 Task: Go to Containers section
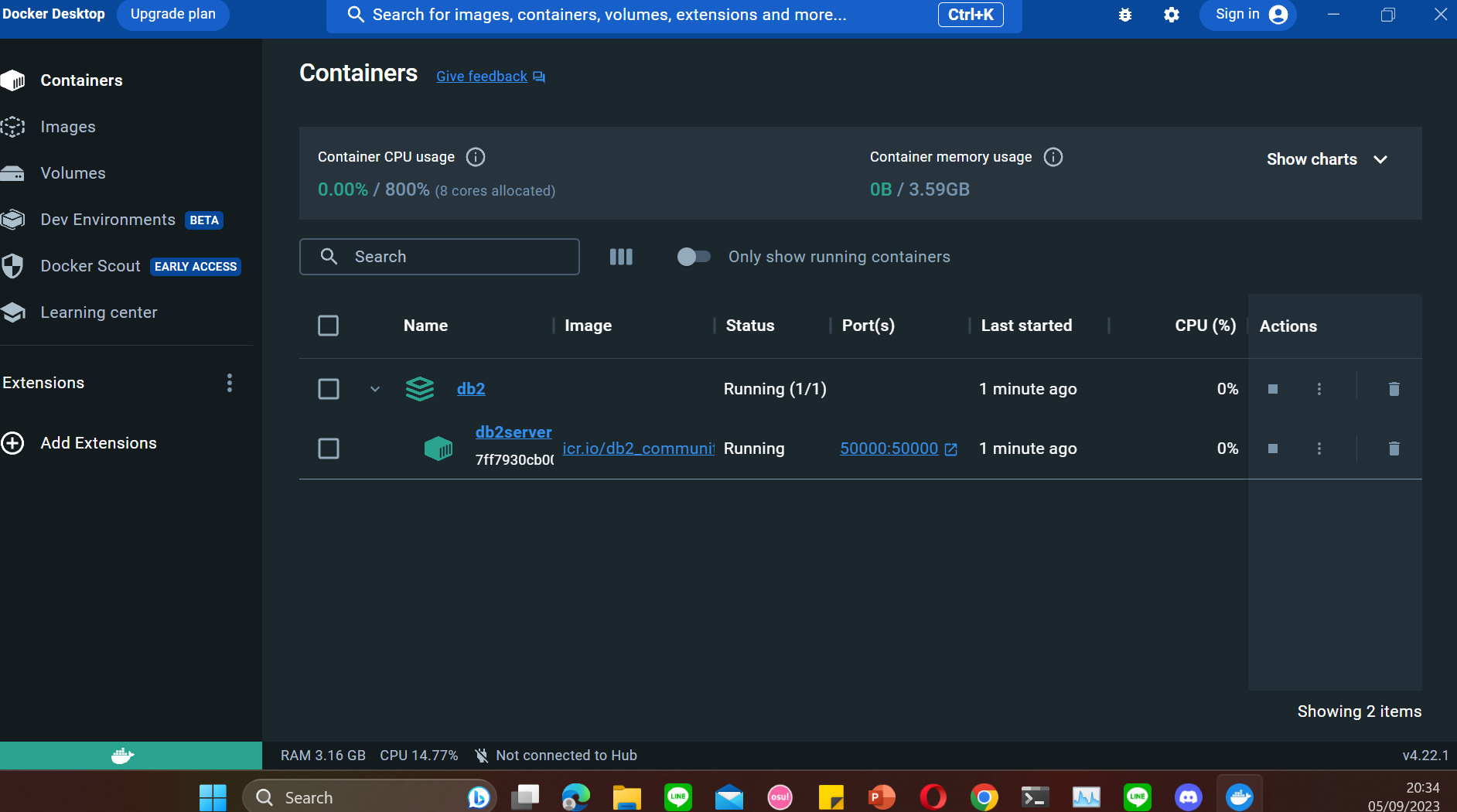click(x=81, y=80)
